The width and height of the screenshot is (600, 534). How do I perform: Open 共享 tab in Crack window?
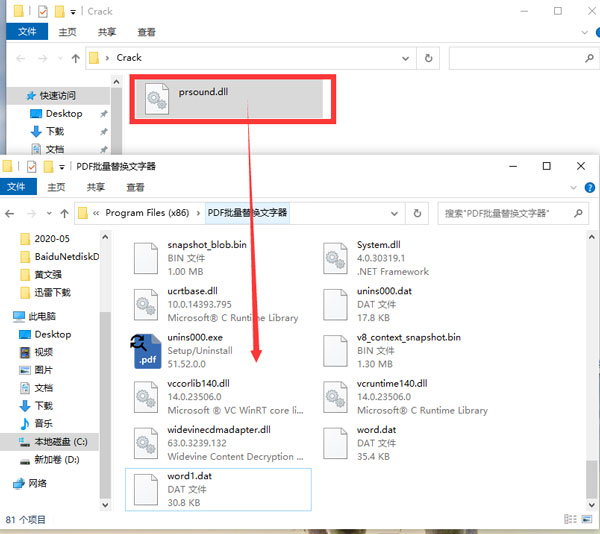(107, 32)
